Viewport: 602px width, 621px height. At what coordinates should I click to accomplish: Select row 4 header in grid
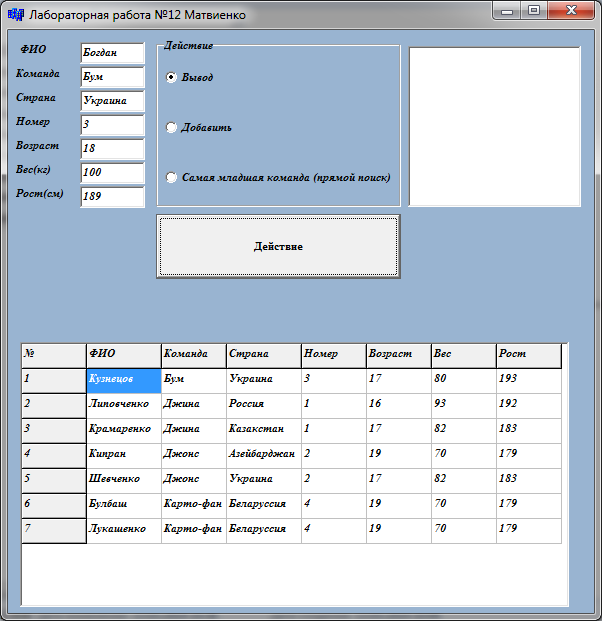[x=54, y=454]
